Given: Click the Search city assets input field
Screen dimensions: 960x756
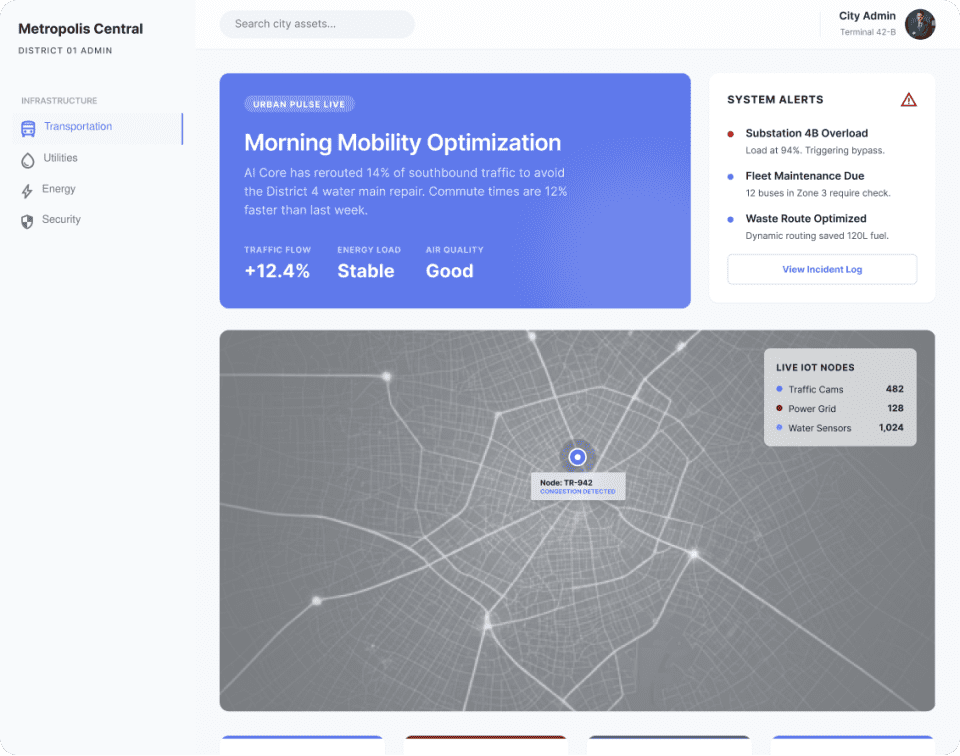Looking at the screenshot, I should click(316, 24).
